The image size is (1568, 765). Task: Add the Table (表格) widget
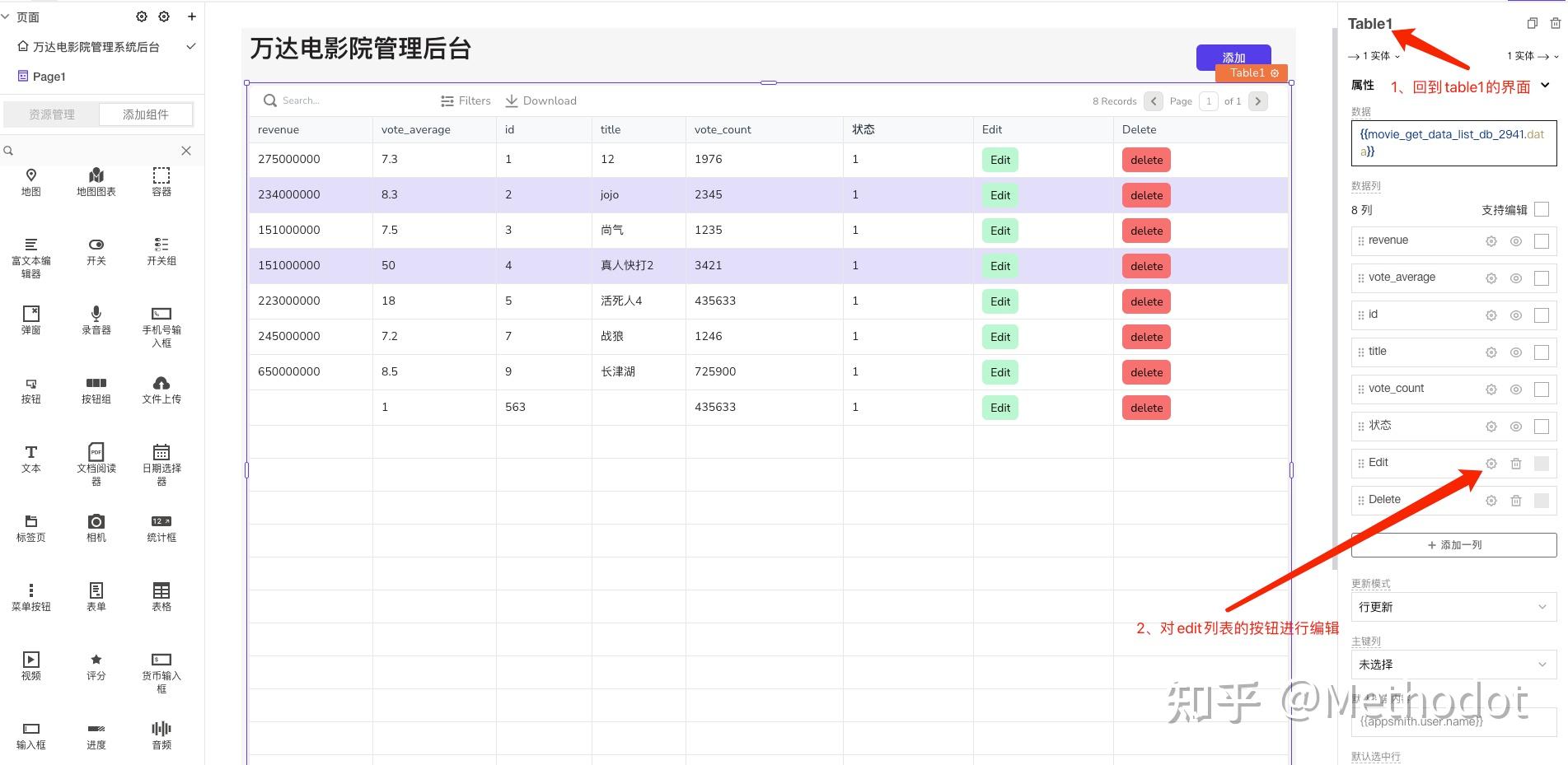[161, 597]
